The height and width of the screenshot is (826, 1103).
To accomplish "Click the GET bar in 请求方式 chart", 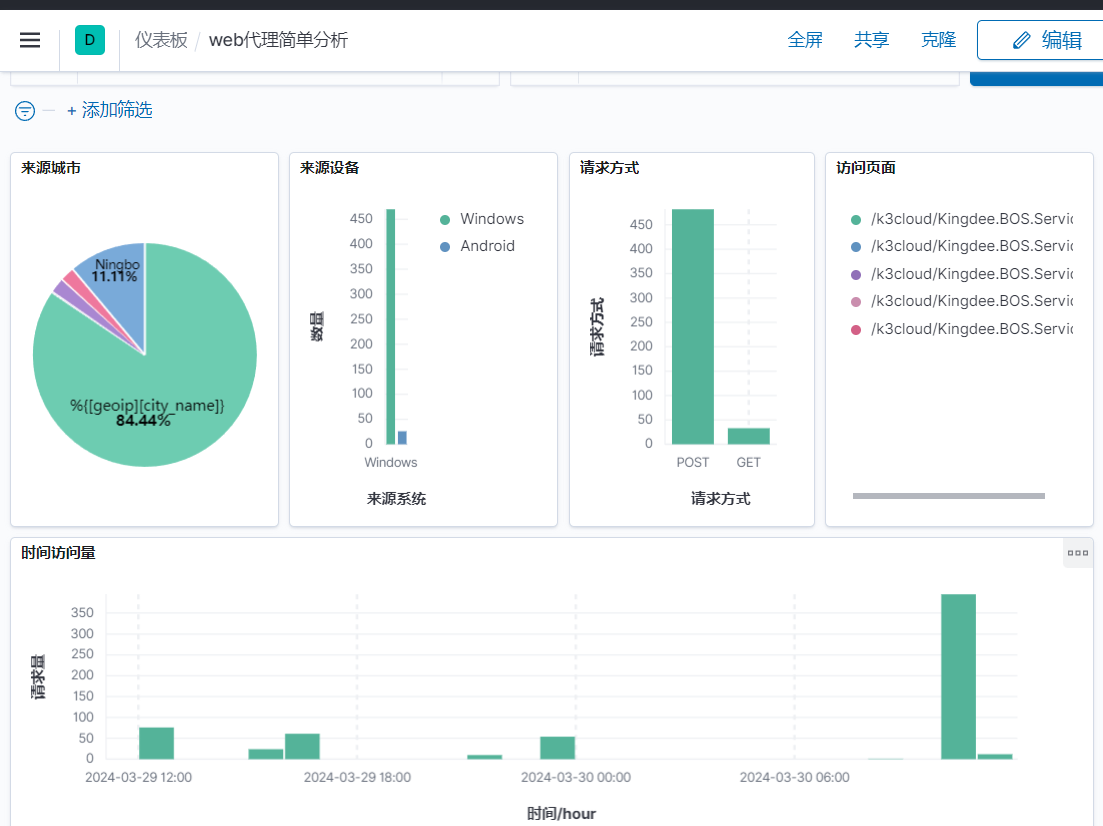I will click(x=748, y=436).
